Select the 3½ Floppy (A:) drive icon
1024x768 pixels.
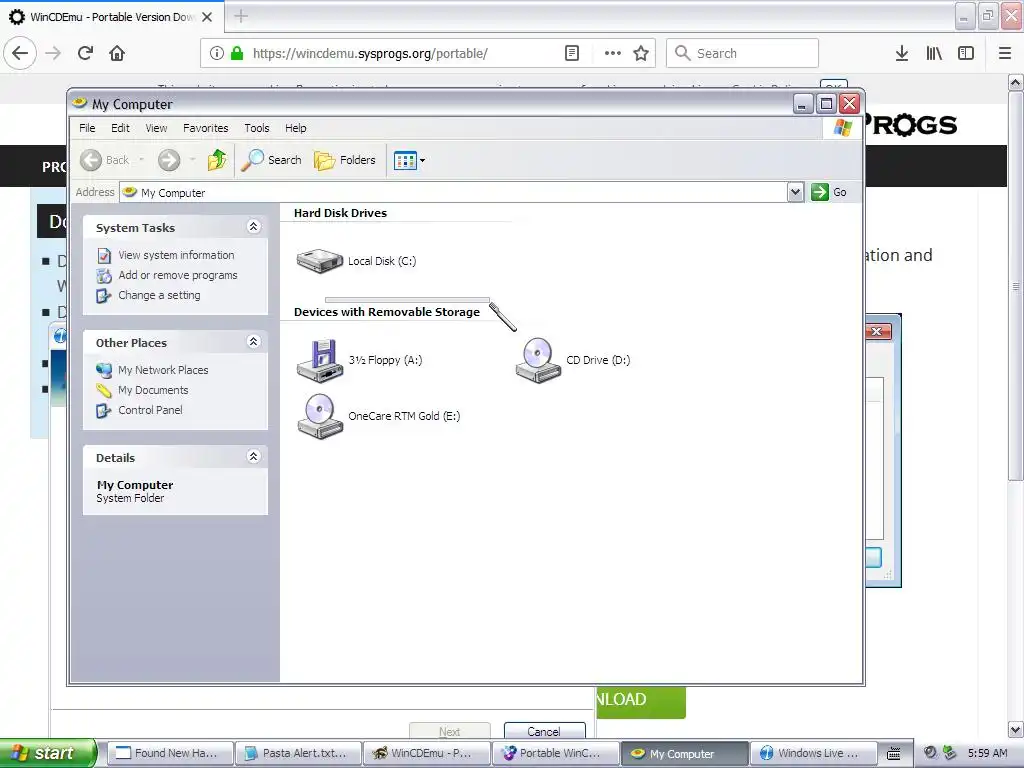tap(319, 360)
